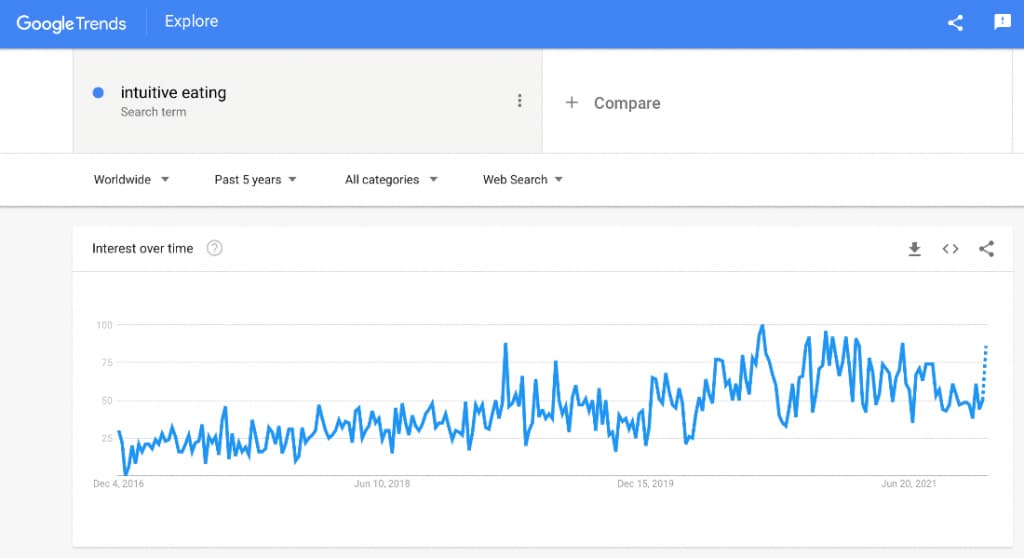Click the Google Trends logo
Viewport: 1024px width, 558px height.
[71, 24]
